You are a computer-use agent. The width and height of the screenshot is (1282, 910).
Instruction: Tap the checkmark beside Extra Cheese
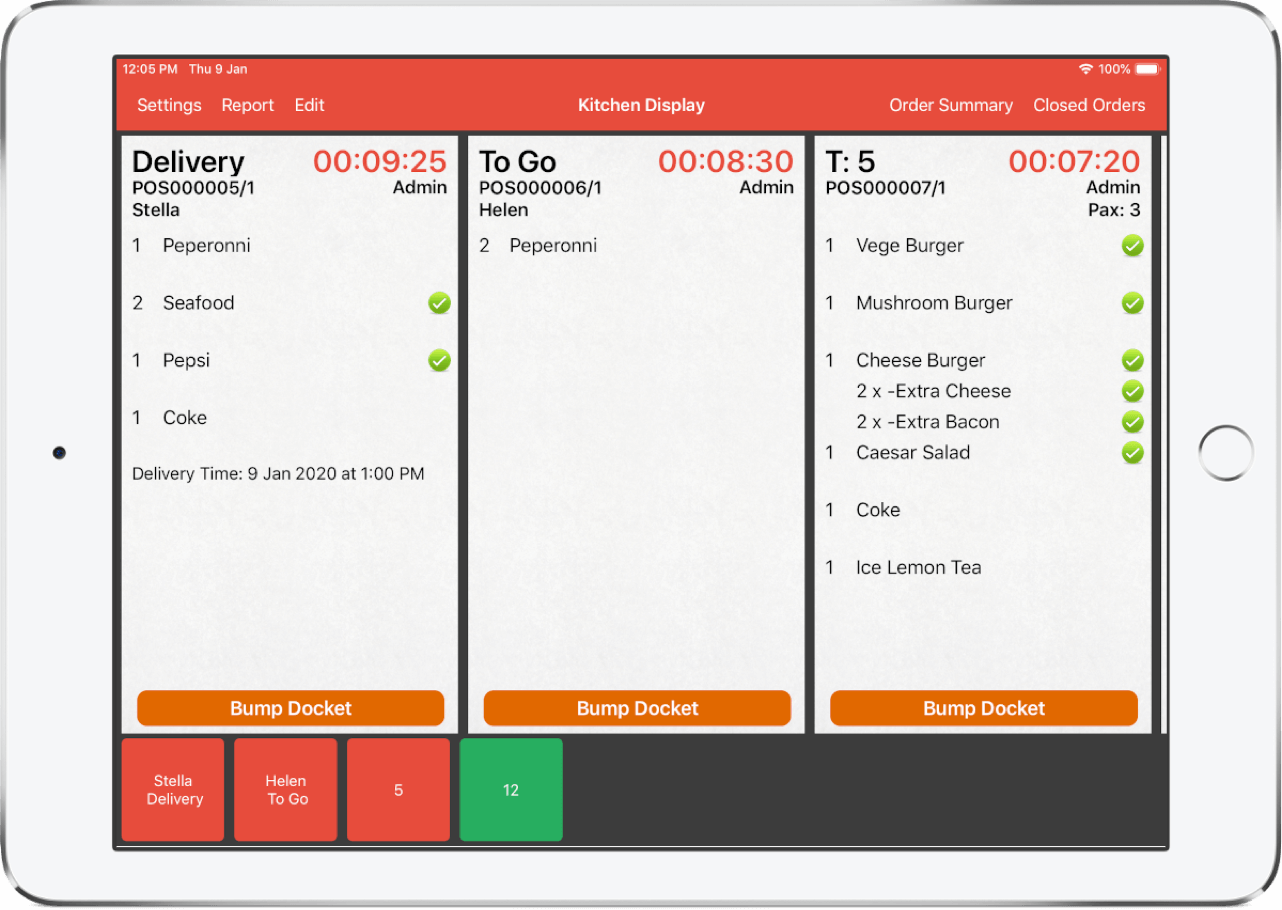[1132, 391]
